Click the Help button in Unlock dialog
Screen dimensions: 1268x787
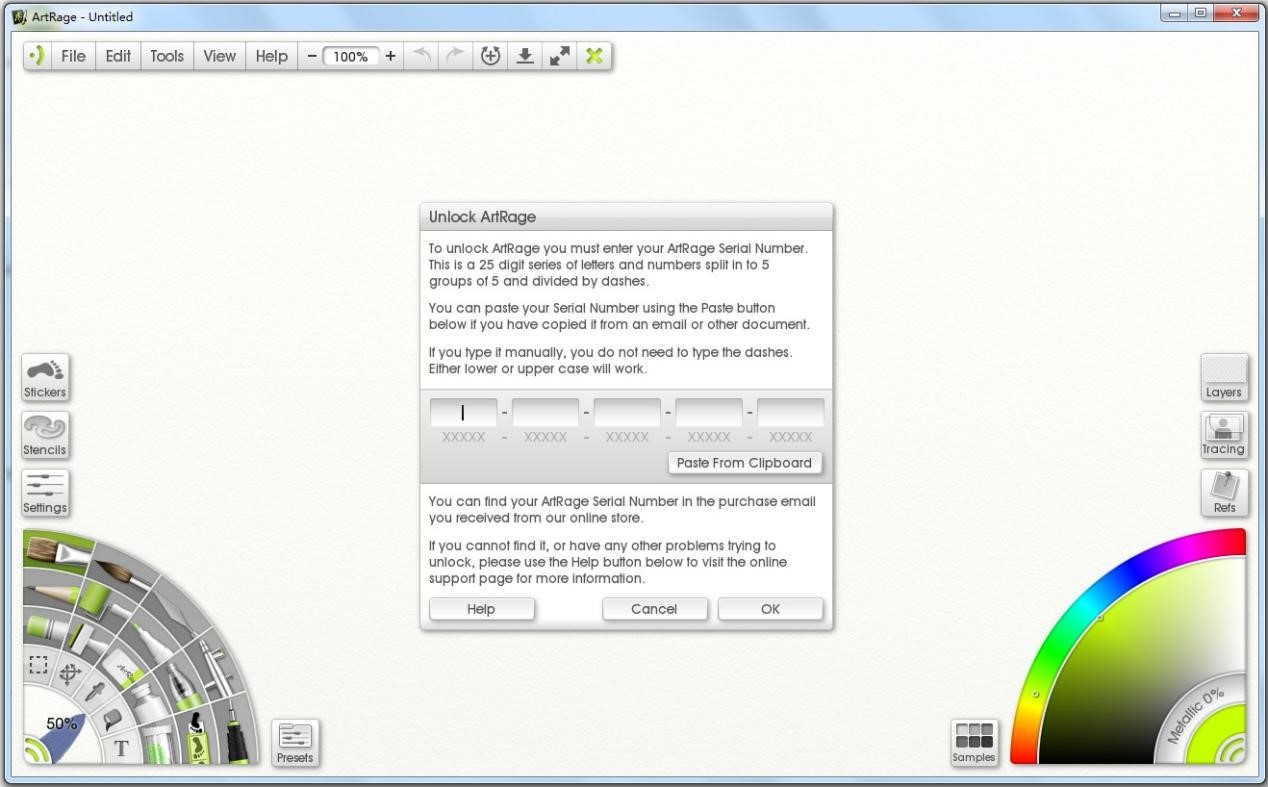[x=481, y=609]
